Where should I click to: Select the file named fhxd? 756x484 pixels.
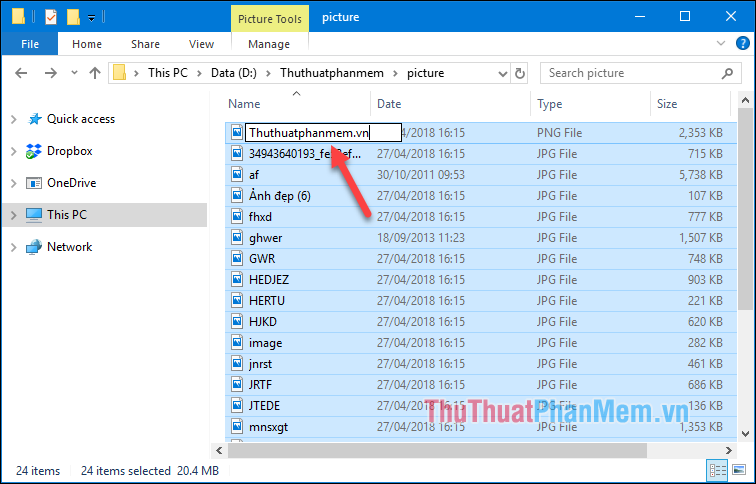tap(260, 217)
